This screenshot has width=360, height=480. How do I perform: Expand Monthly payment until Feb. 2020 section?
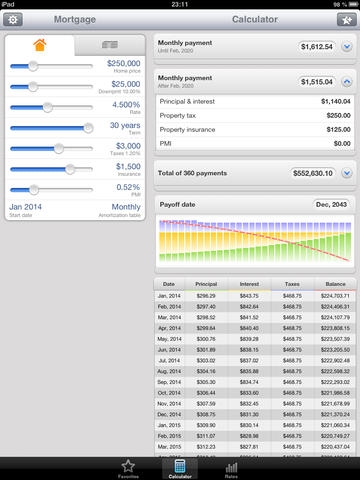(x=347, y=47)
